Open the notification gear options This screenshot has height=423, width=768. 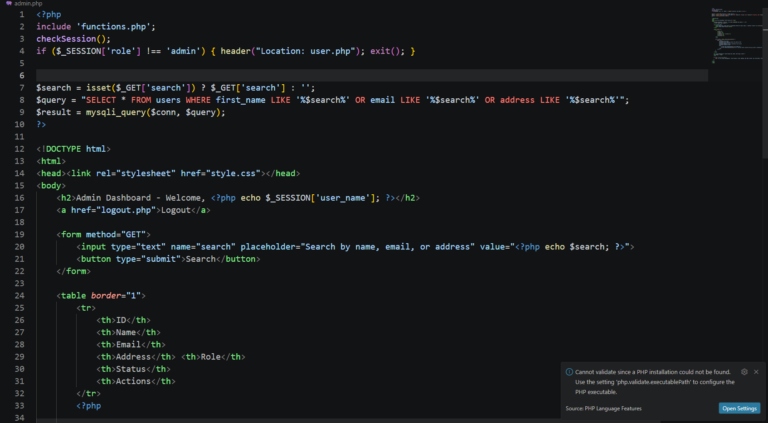click(x=744, y=371)
